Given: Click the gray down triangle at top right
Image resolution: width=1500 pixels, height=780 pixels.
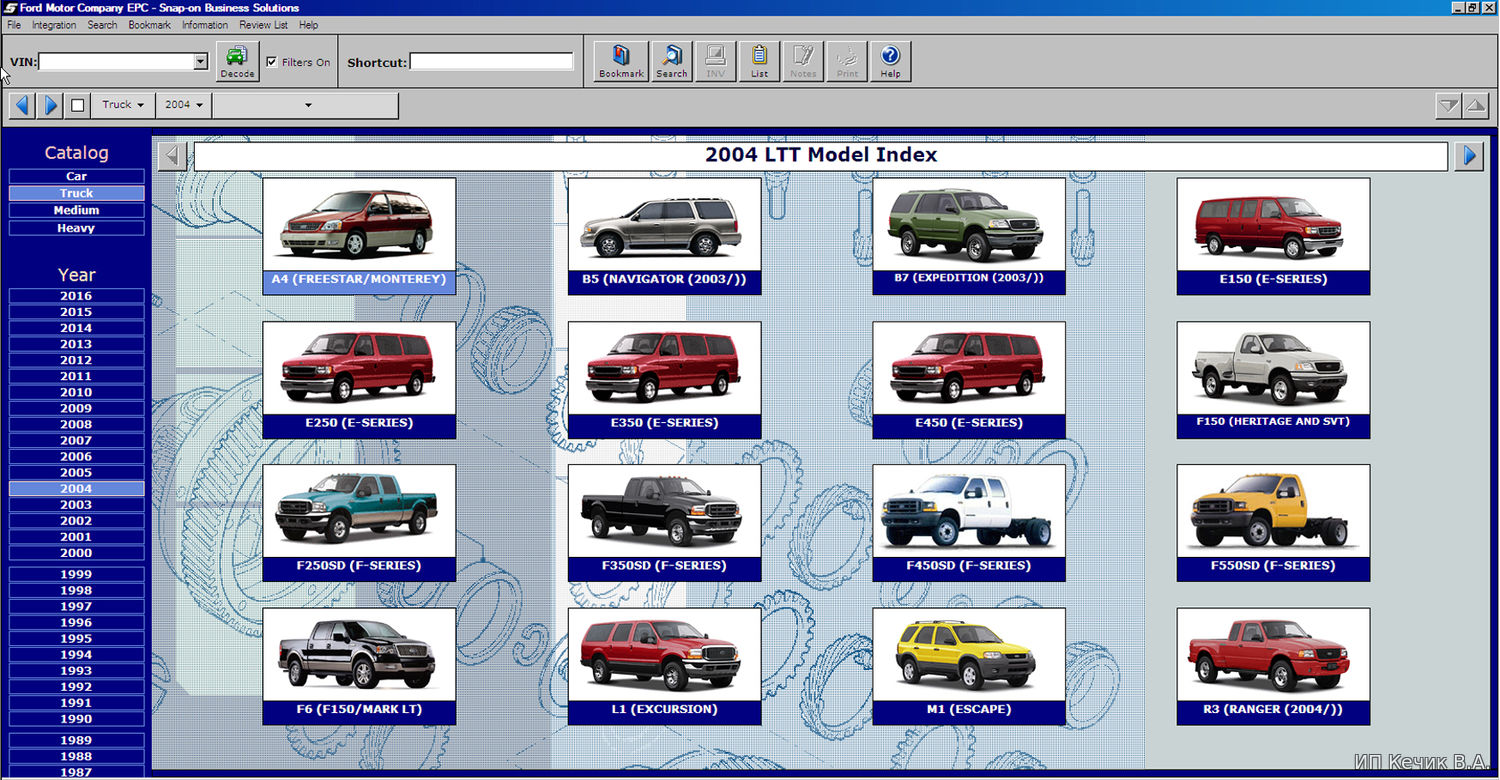Looking at the screenshot, I should pos(1448,105).
